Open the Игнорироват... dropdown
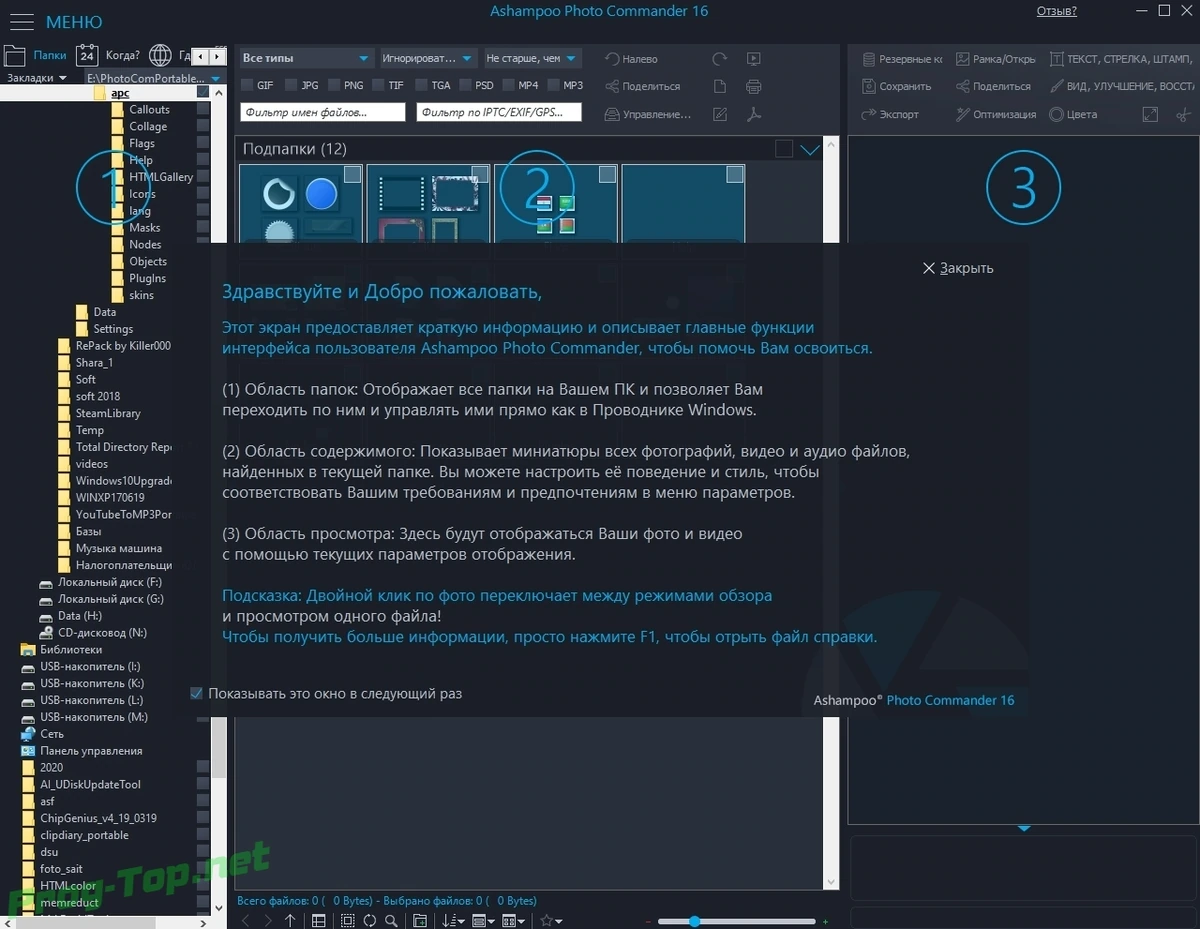 [x=427, y=59]
